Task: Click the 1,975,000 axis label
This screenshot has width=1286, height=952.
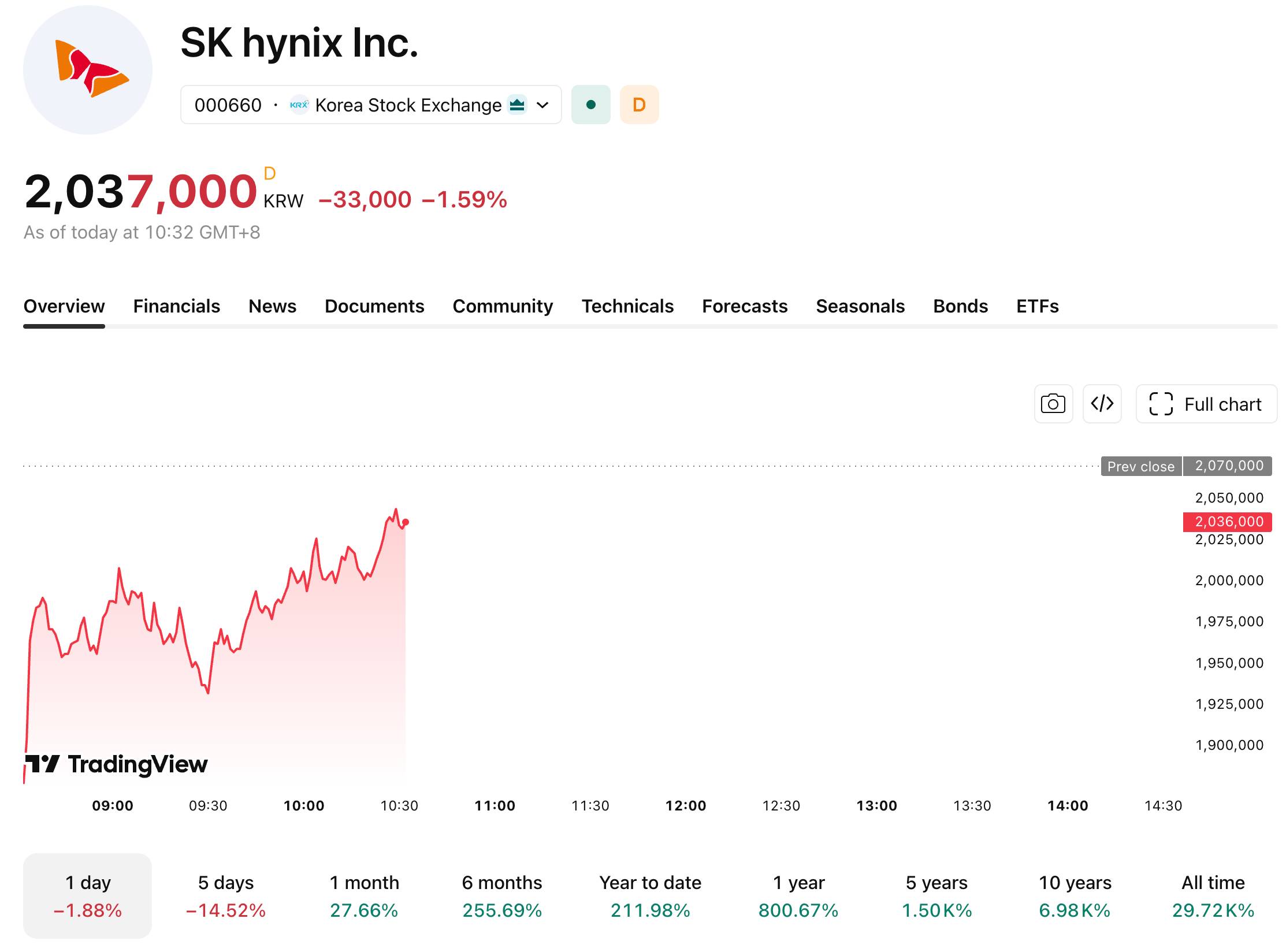Action: (x=1229, y=622)
